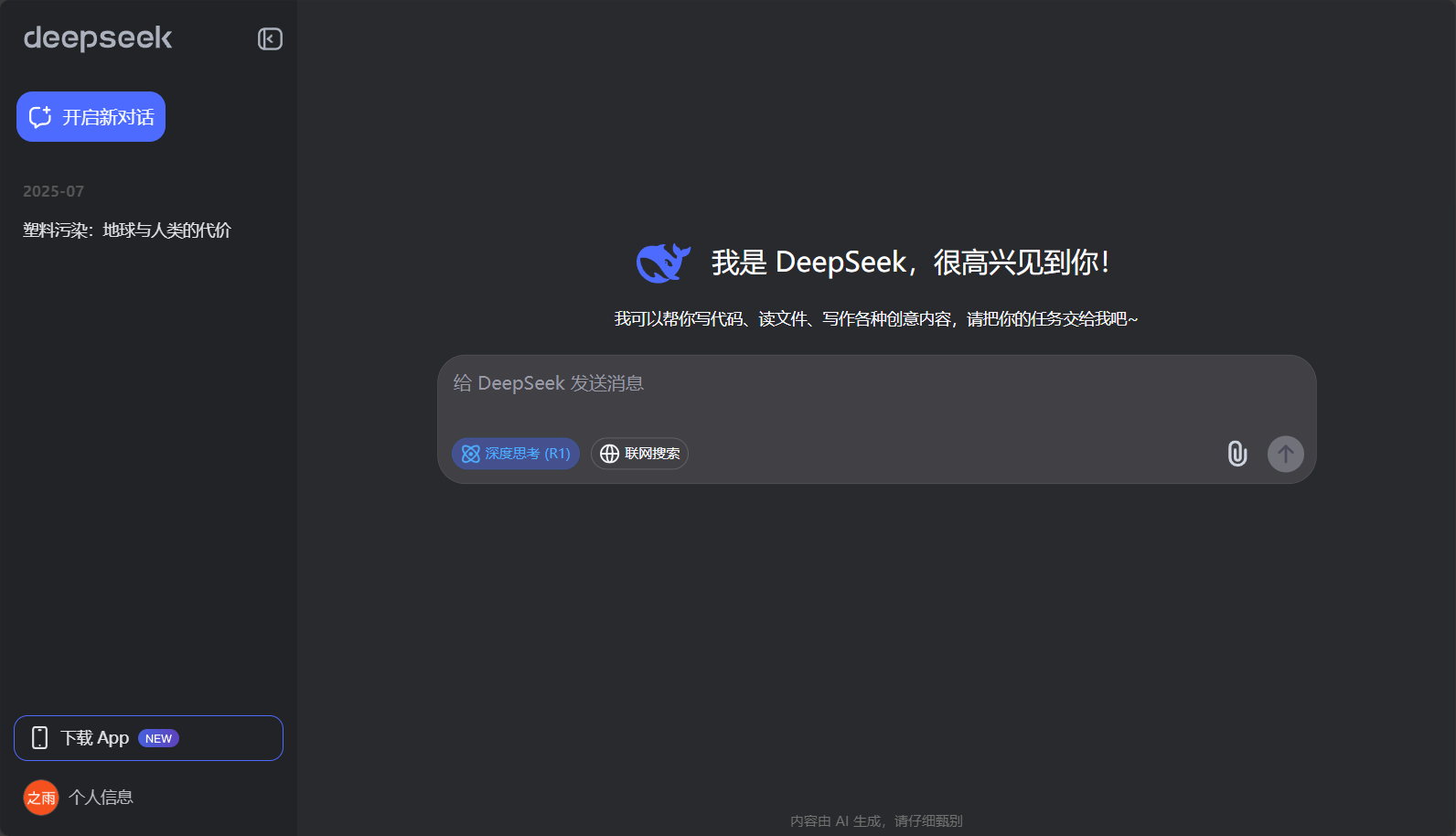1456x836 pixels.
Task: Open the chat 塑料污染: 地球与人类的代价
Action: [127, 230]
